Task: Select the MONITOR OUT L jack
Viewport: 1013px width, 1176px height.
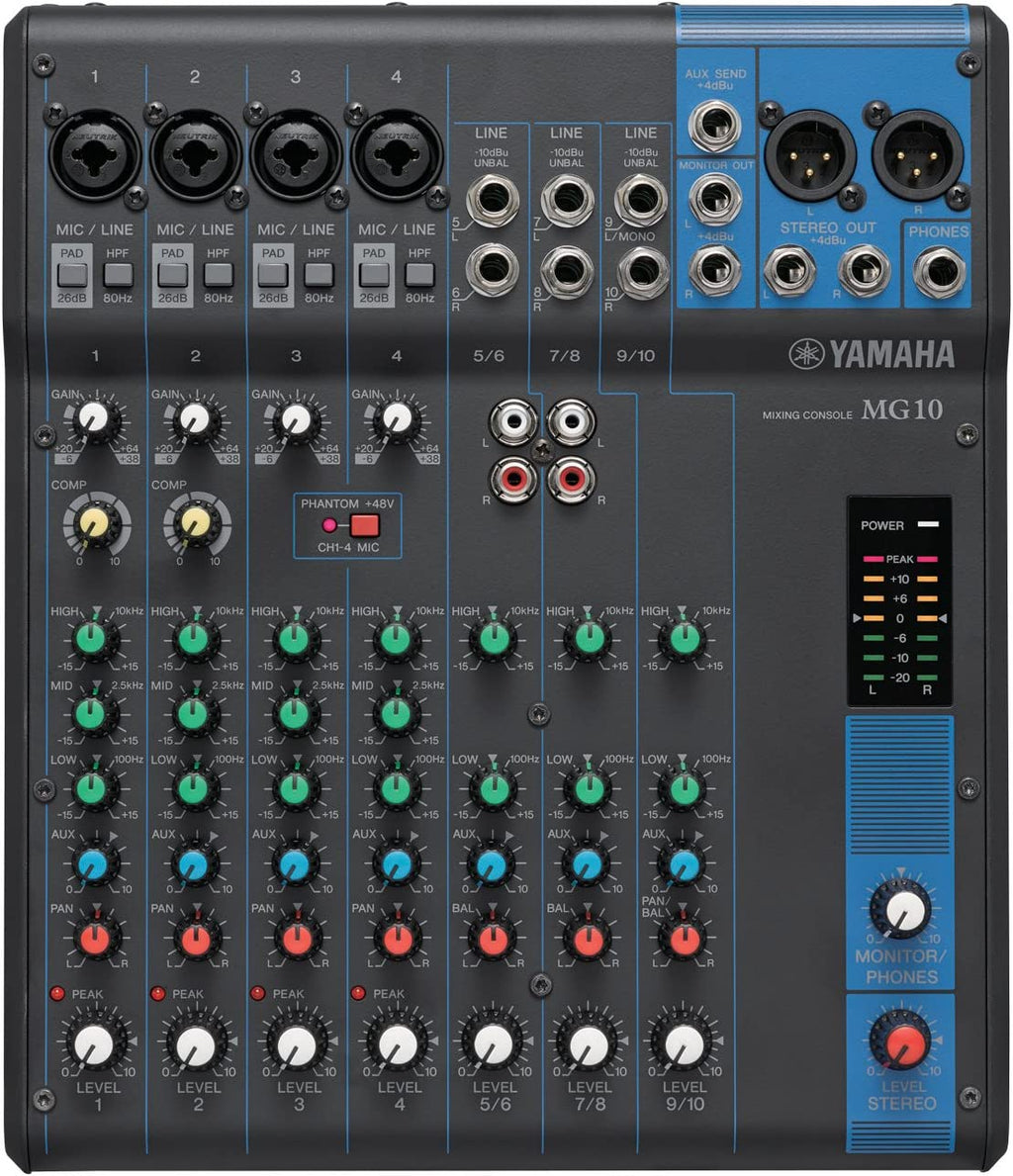Action: click(x=715, y=198)
